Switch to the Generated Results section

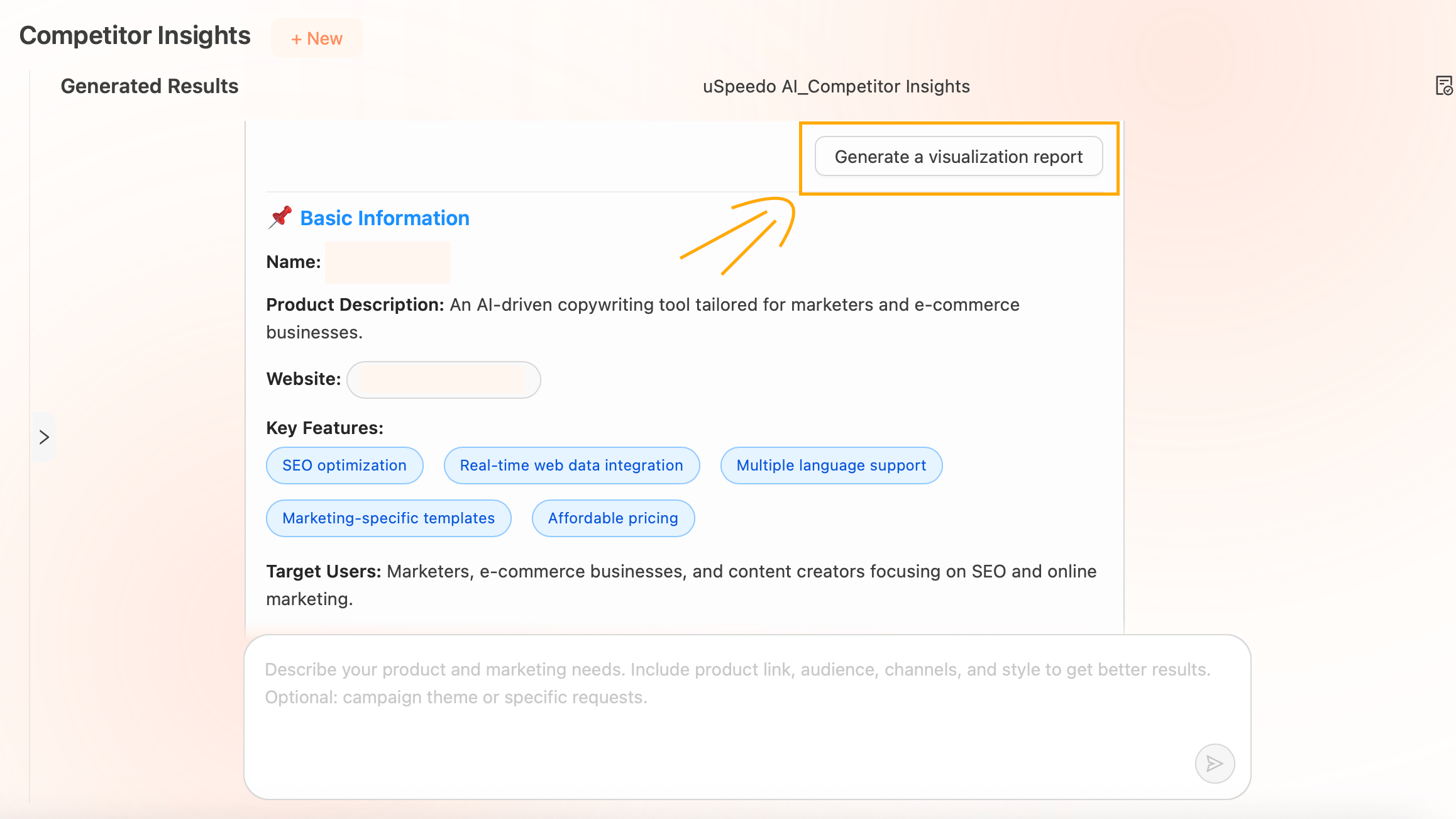tap(150, 86)
